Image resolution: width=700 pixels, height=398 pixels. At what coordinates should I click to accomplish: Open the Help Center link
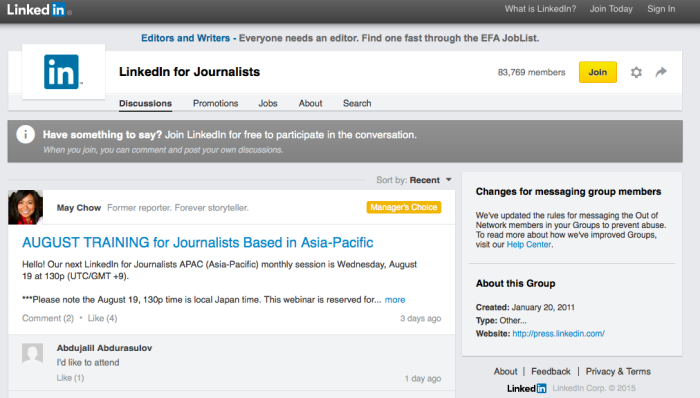point(529,245)
